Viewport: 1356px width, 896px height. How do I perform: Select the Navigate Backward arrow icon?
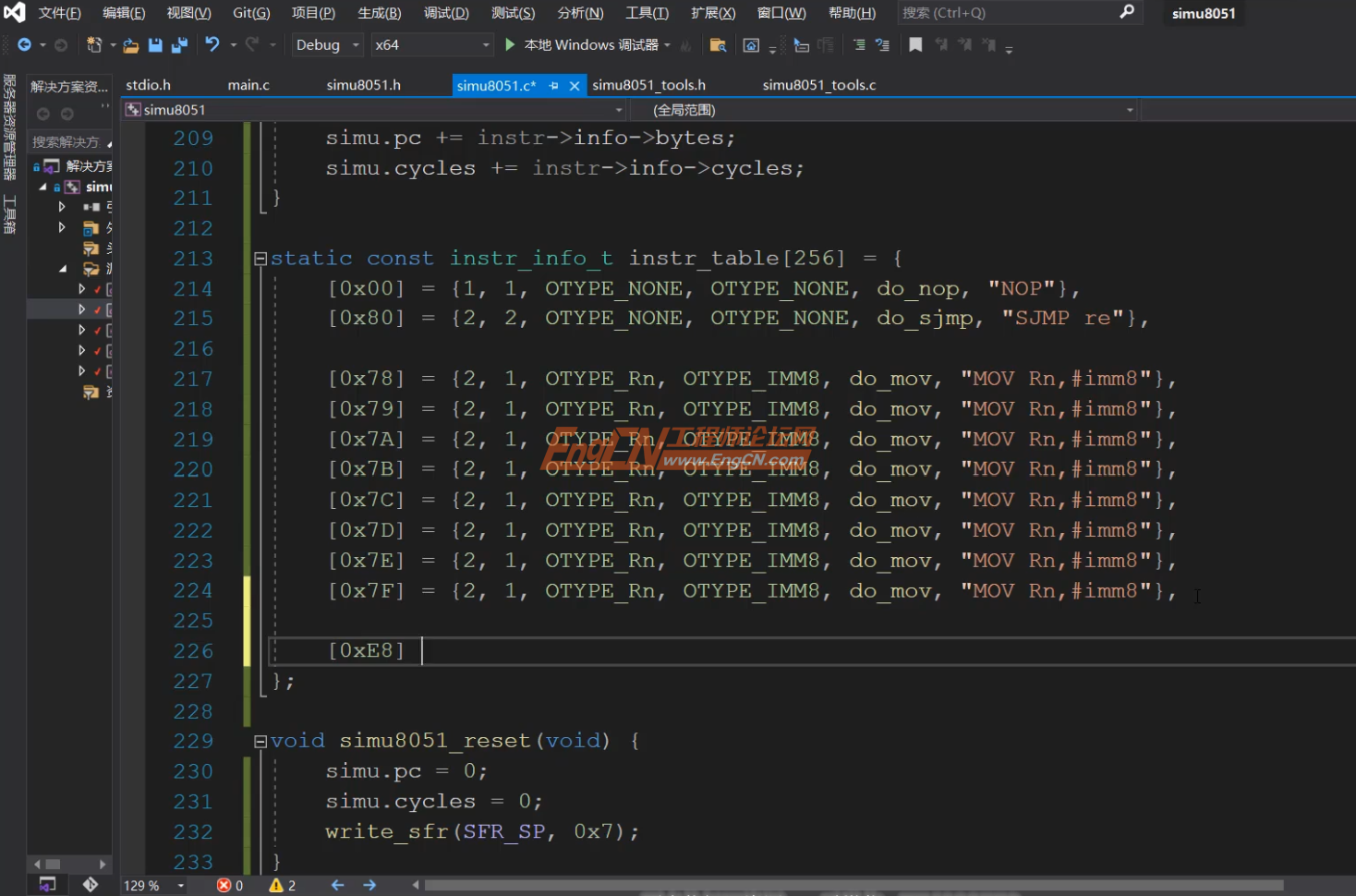(26, 44)
